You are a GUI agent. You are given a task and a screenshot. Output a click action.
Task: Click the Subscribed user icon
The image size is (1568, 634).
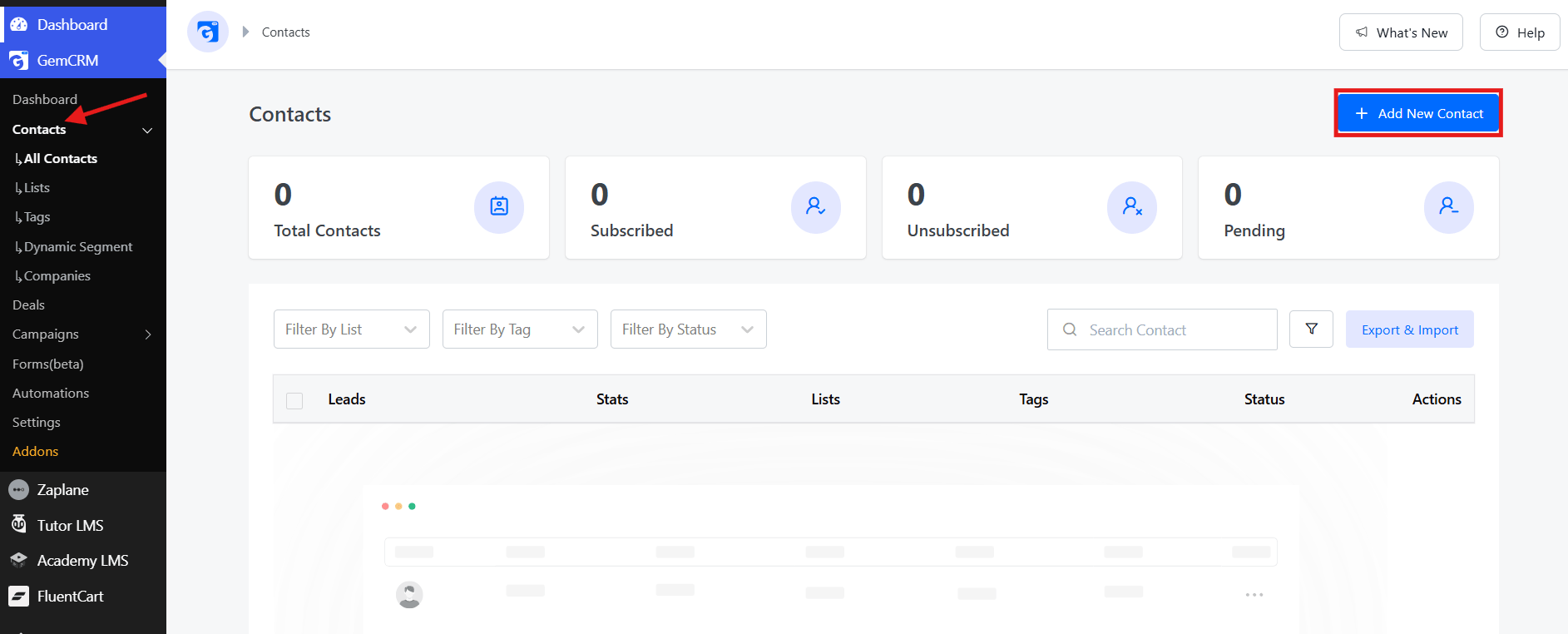(816, 207)
